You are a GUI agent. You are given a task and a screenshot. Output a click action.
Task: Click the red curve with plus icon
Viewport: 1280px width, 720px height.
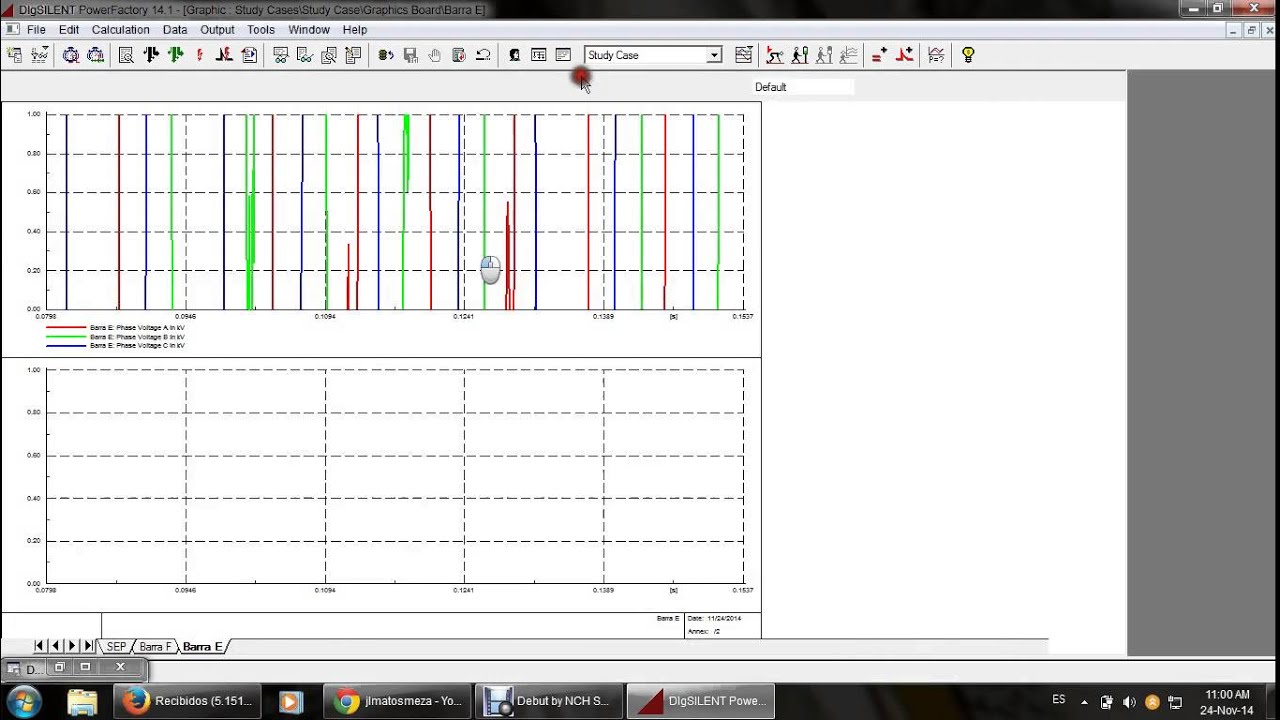(904, 55)
